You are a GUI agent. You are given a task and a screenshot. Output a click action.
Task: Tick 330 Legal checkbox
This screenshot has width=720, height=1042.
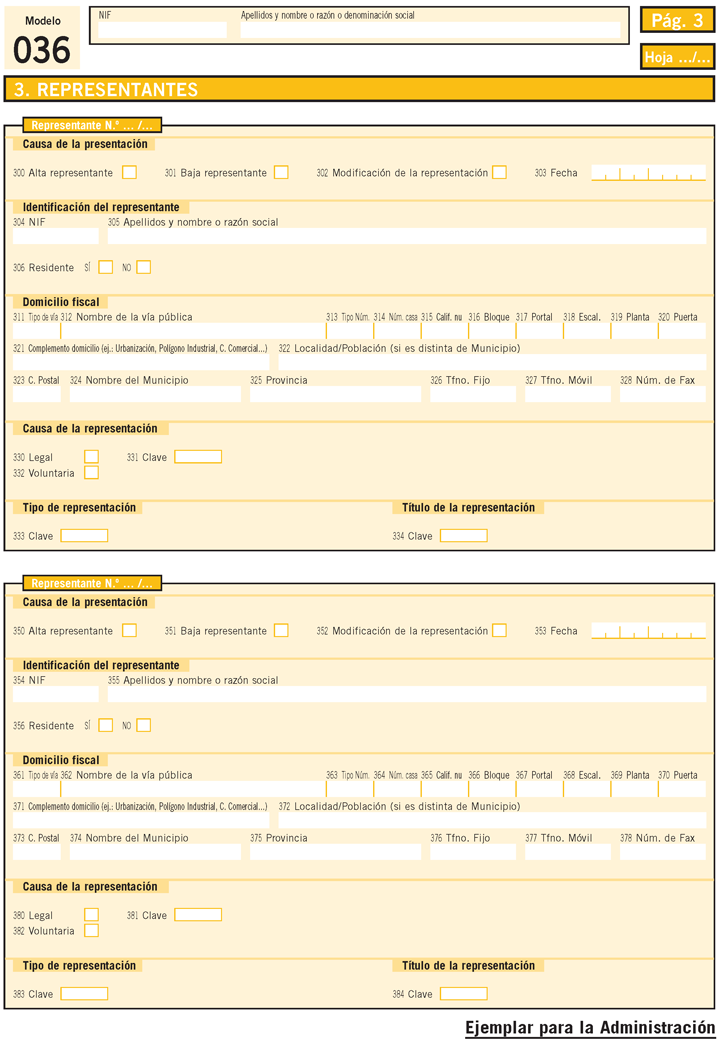[x=92, y=457]
